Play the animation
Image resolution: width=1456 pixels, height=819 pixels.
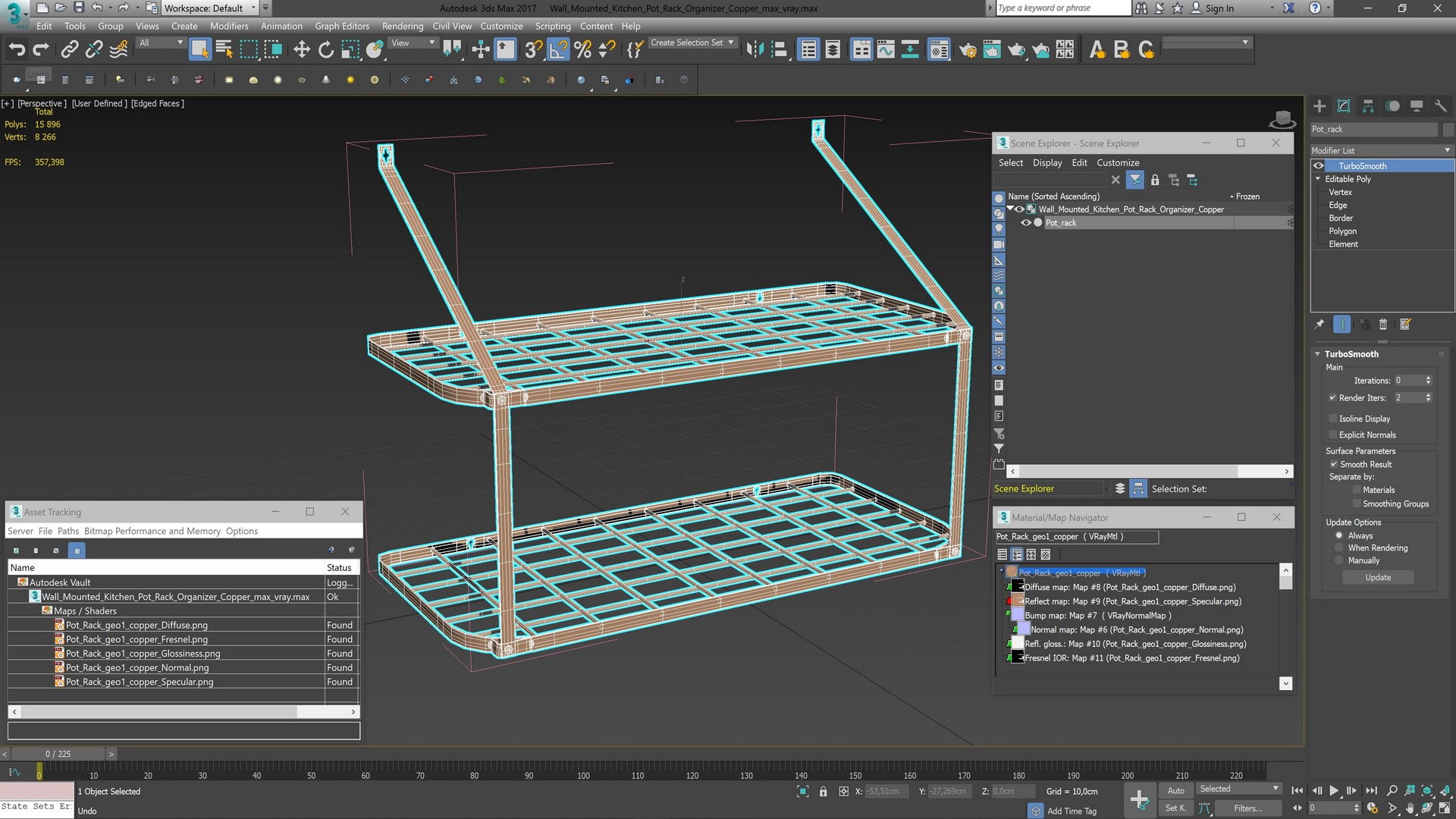click(1334, 790)
